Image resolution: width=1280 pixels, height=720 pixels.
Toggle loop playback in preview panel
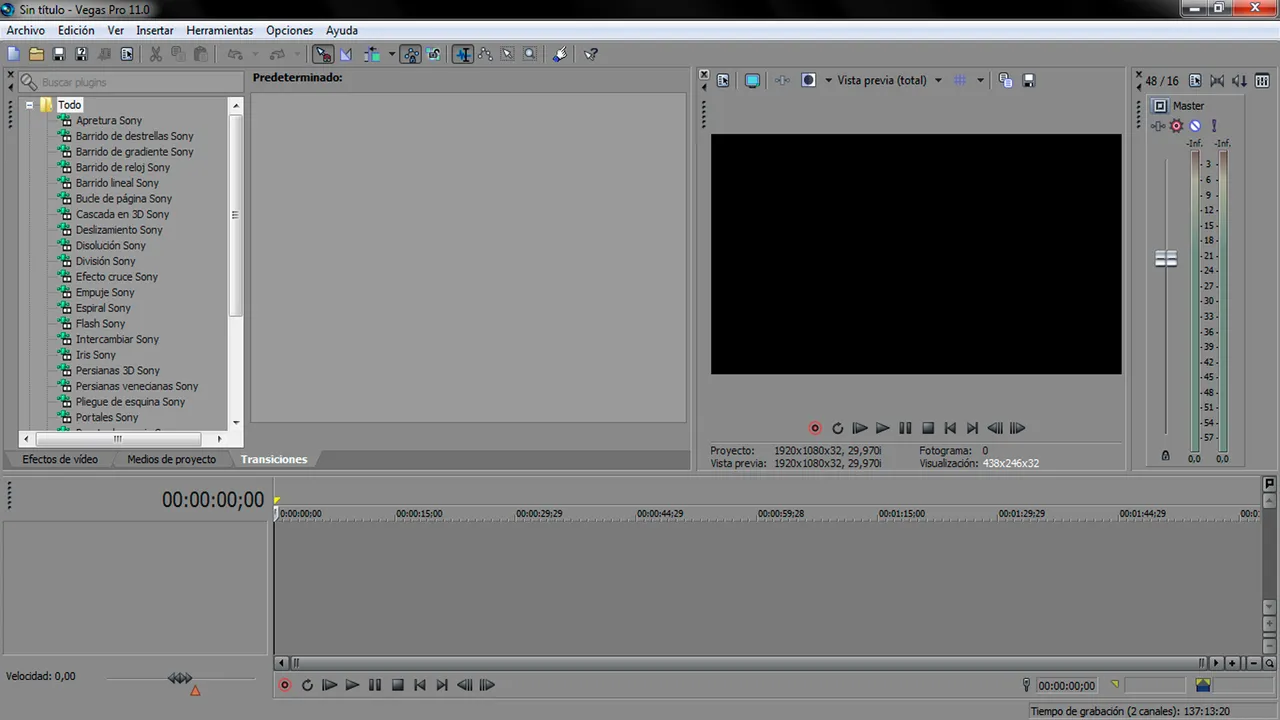(837, 428)
